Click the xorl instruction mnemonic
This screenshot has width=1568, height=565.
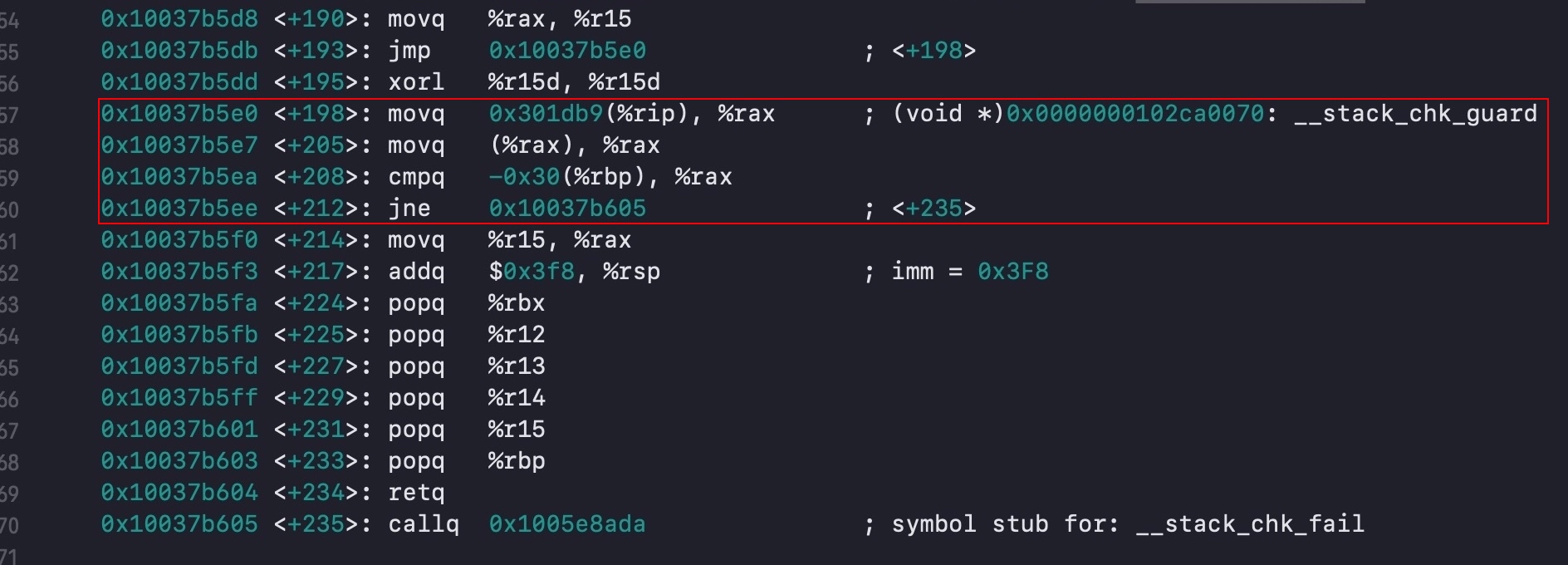[x=416, y=82]
